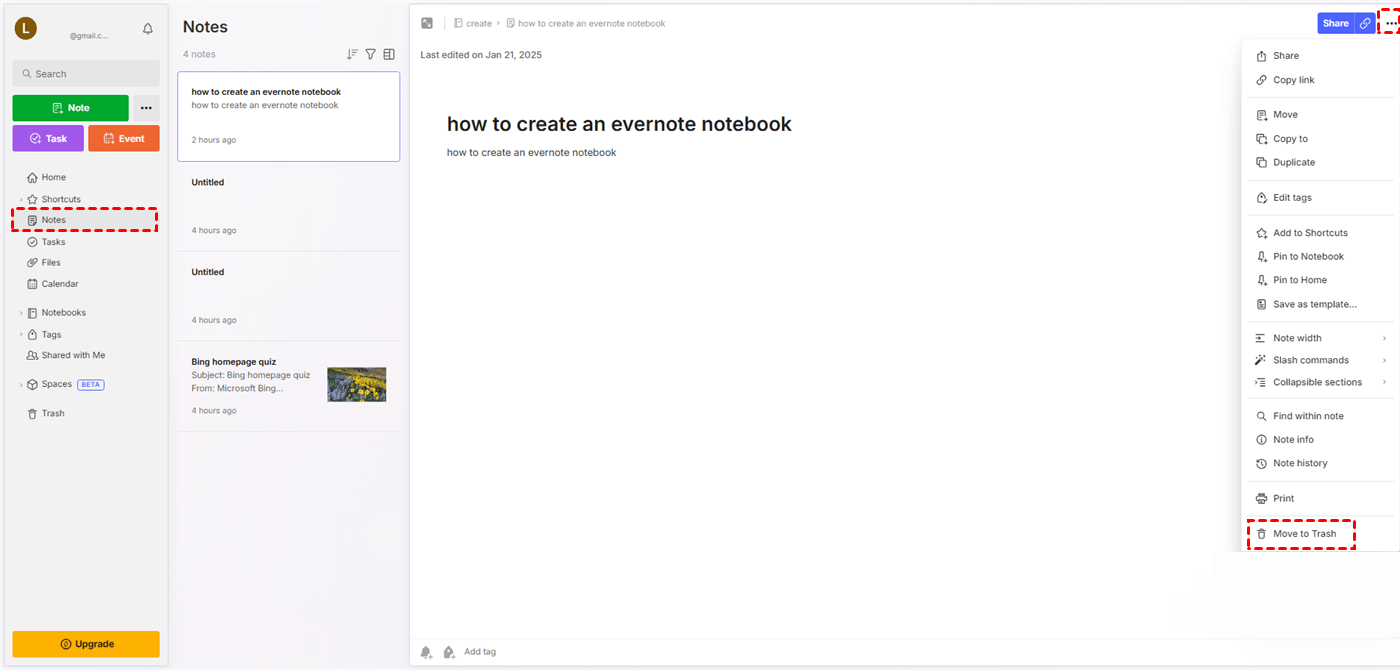
Task: Open Tags in sidebar
Action: 51,335
